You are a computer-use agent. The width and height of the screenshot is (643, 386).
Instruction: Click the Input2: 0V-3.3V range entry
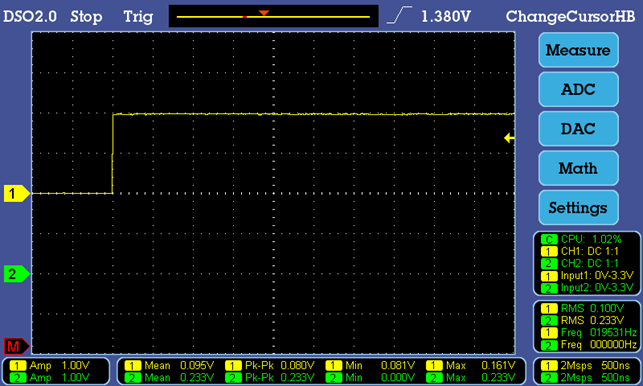588,288
